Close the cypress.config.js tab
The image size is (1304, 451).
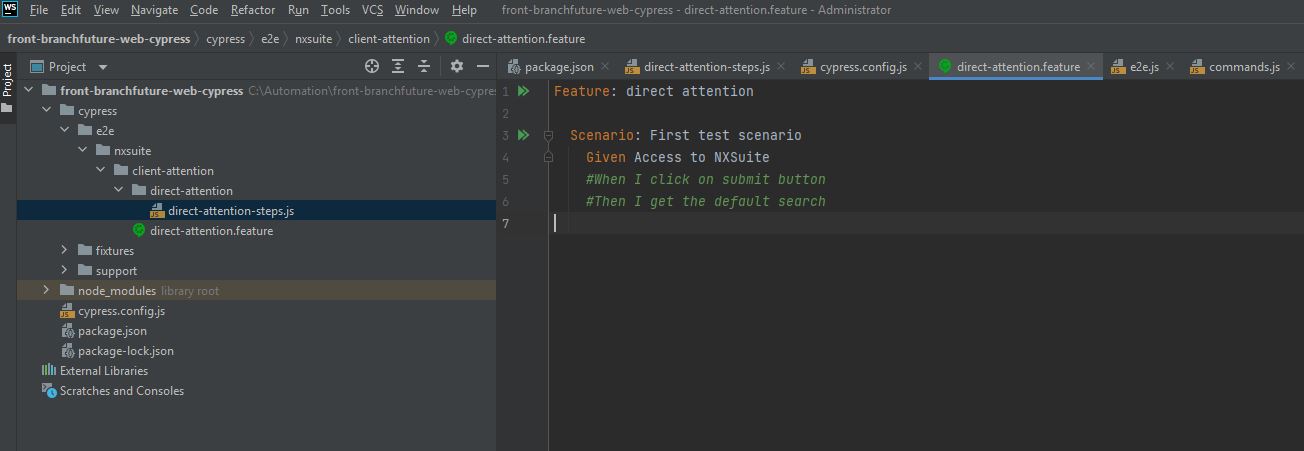pyautogui.click(x=918, y=68)
